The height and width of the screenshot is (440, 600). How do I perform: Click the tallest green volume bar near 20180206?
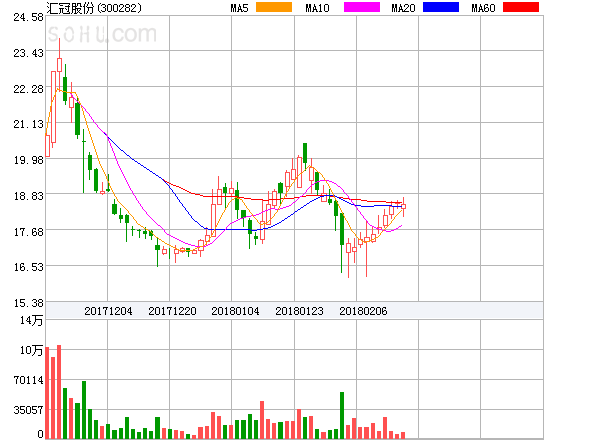click(x=342, y=415)
